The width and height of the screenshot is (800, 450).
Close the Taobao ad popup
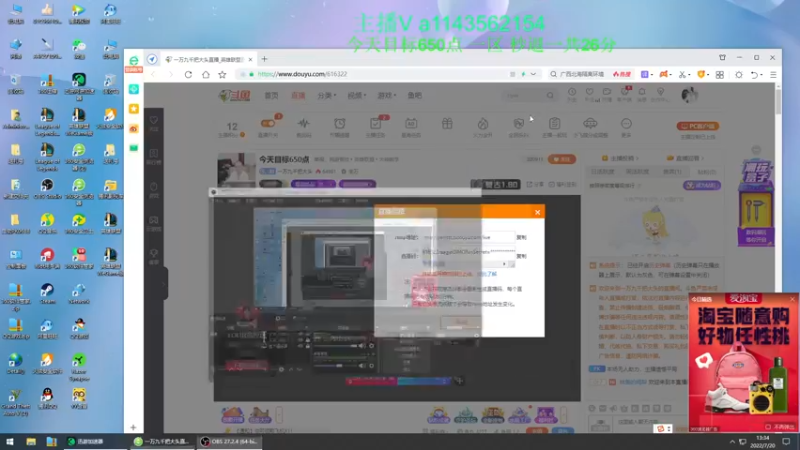(792, 299)
